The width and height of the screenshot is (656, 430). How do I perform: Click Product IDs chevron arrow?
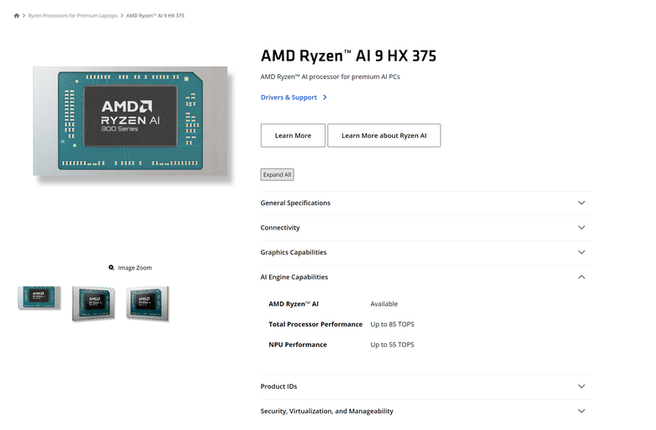coord(582,386)
